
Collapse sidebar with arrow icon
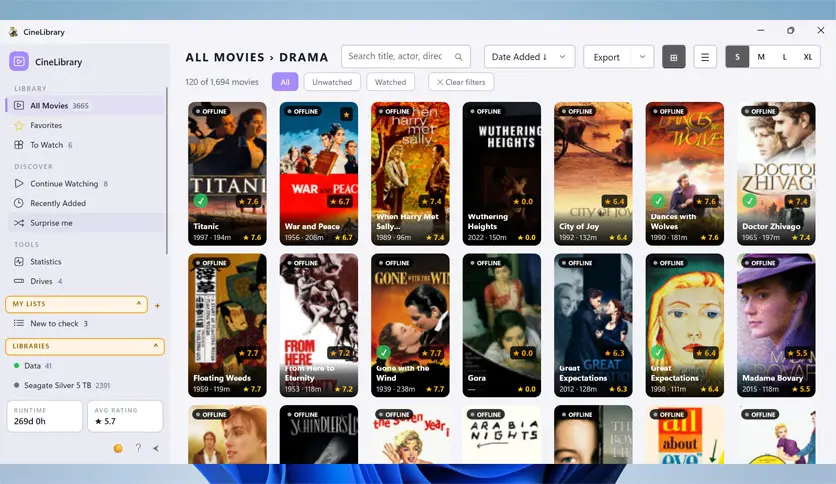coord(156,448)
